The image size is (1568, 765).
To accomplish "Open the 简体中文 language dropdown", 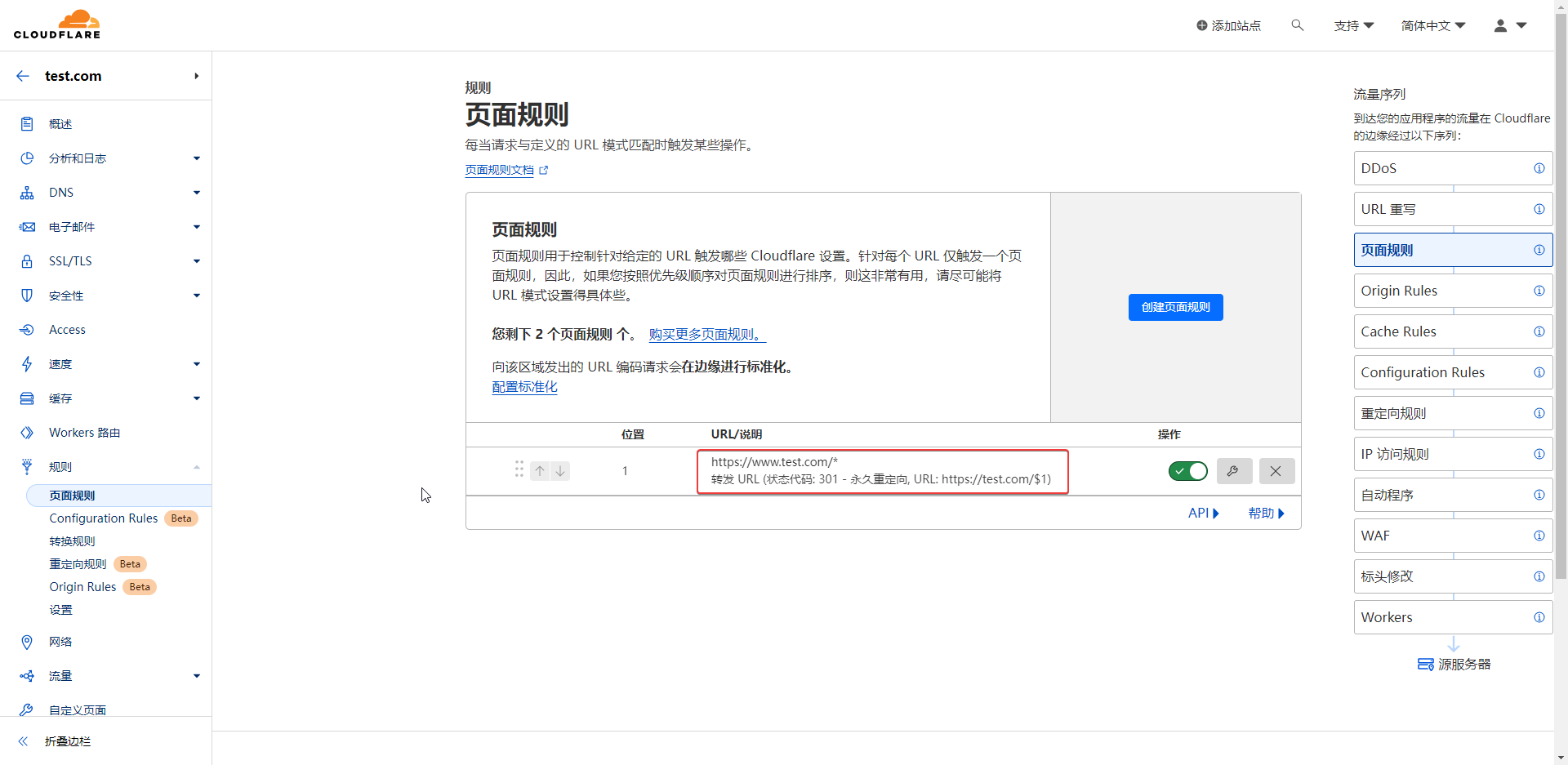I will click(x=1433, y=25).
